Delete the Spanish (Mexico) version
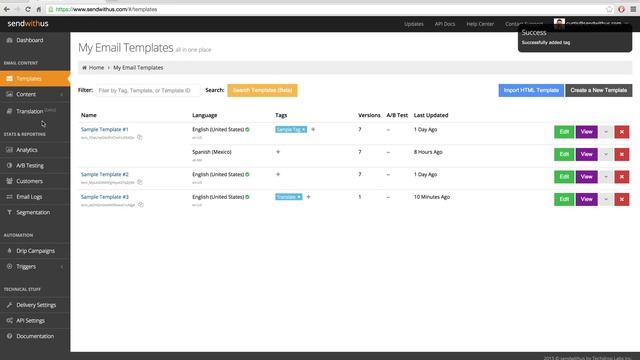 coord(622,154)
